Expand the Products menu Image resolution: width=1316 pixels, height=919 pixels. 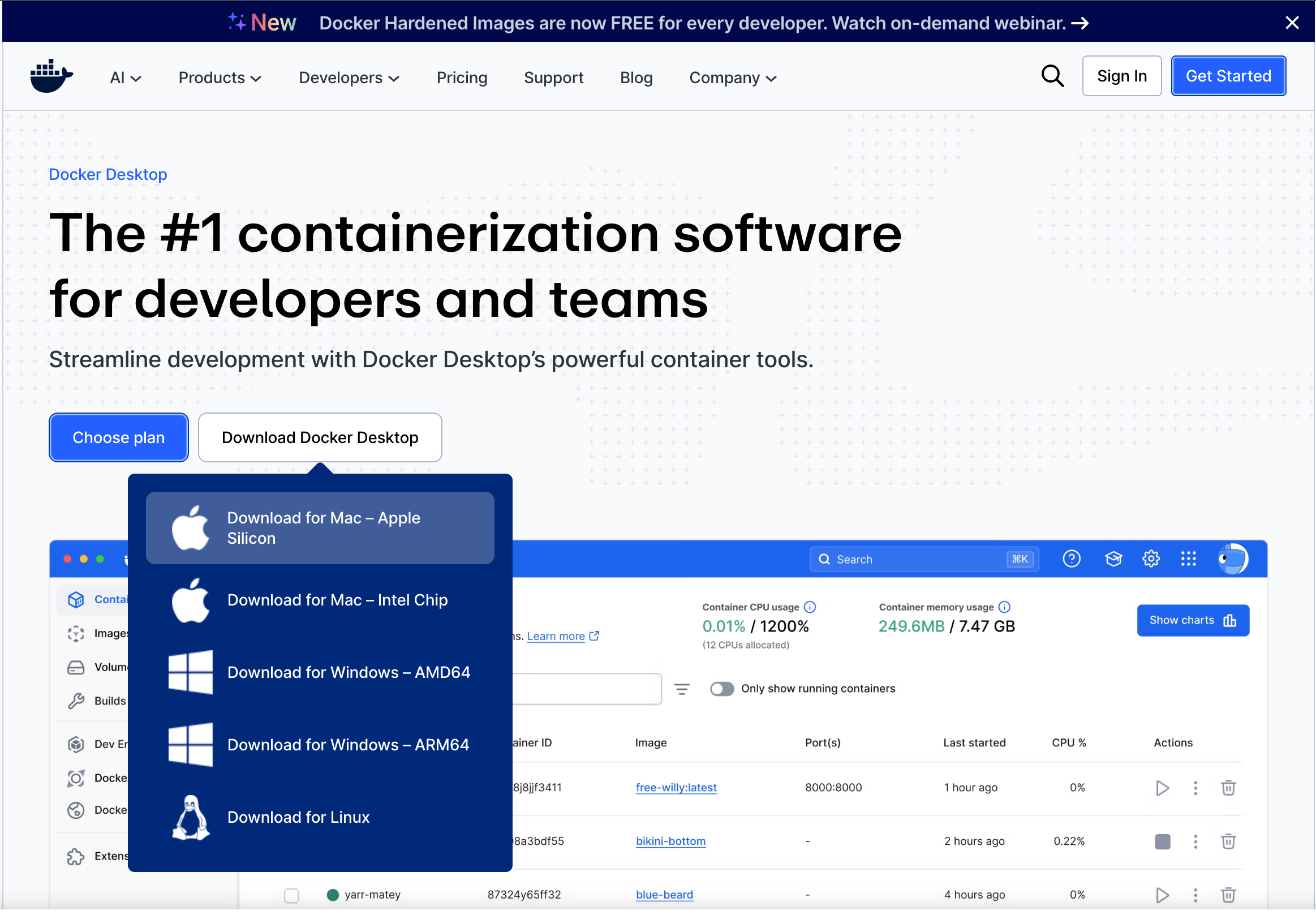(x=220, y=78)
